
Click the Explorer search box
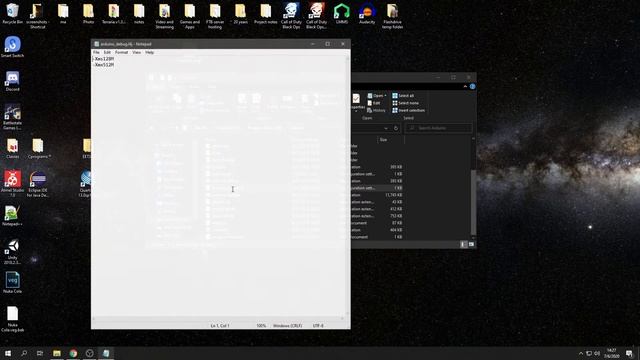tap(438, 128)
